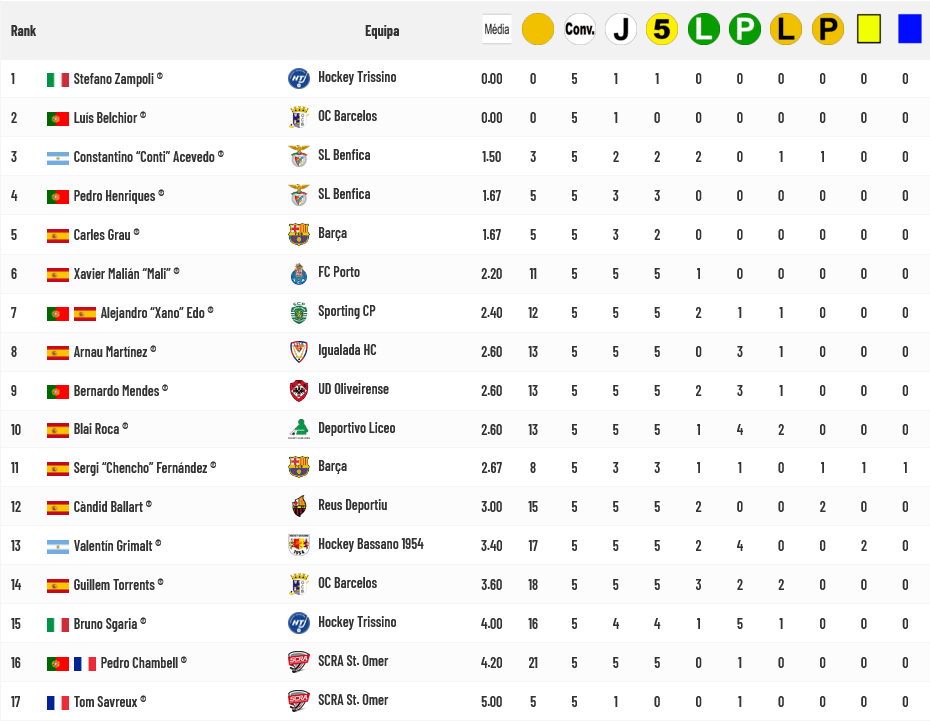Click the Reus Deportiu team crest
This screenshot has width=930, height=721.
click(298, 506)
